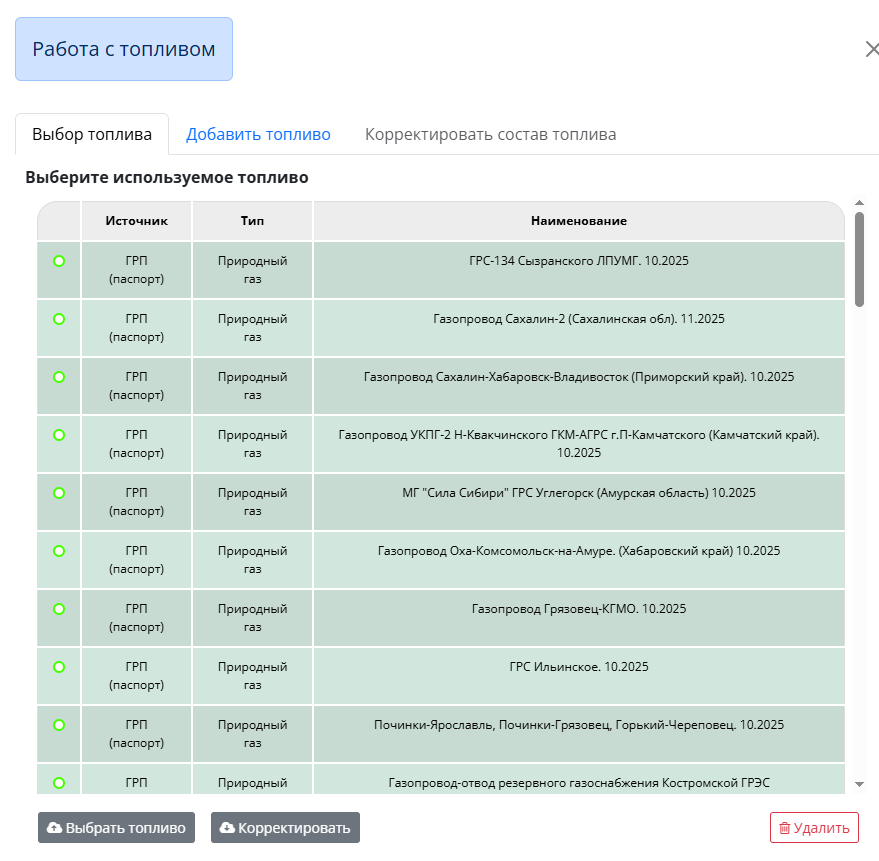
Task: Click ГРП (паспорт) cell in ГРС-134 row
Action: [x=137, y=270]
